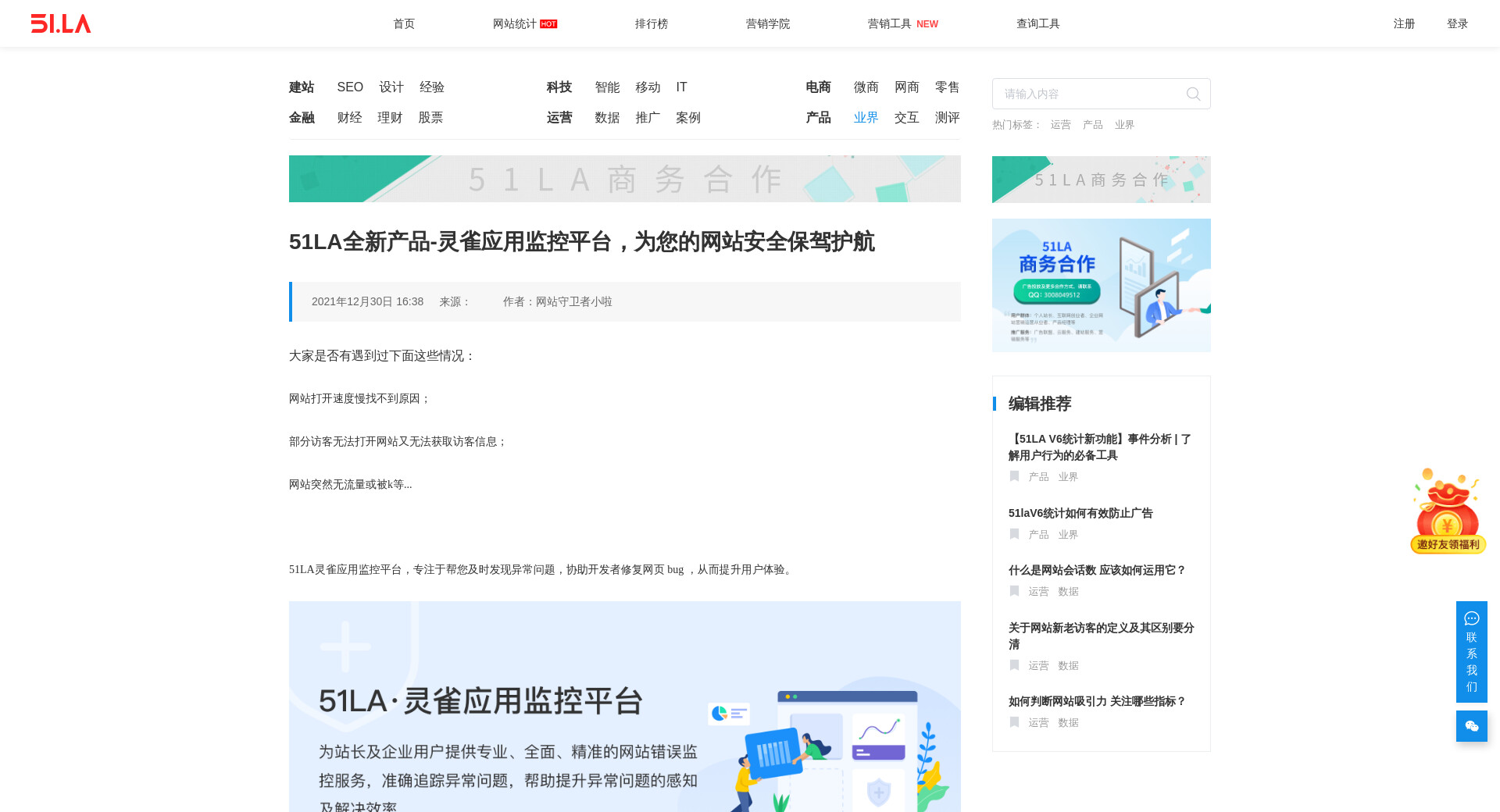
Task: Click bookmark icon under 51laV6统计 article
Action: point(1014,534)
